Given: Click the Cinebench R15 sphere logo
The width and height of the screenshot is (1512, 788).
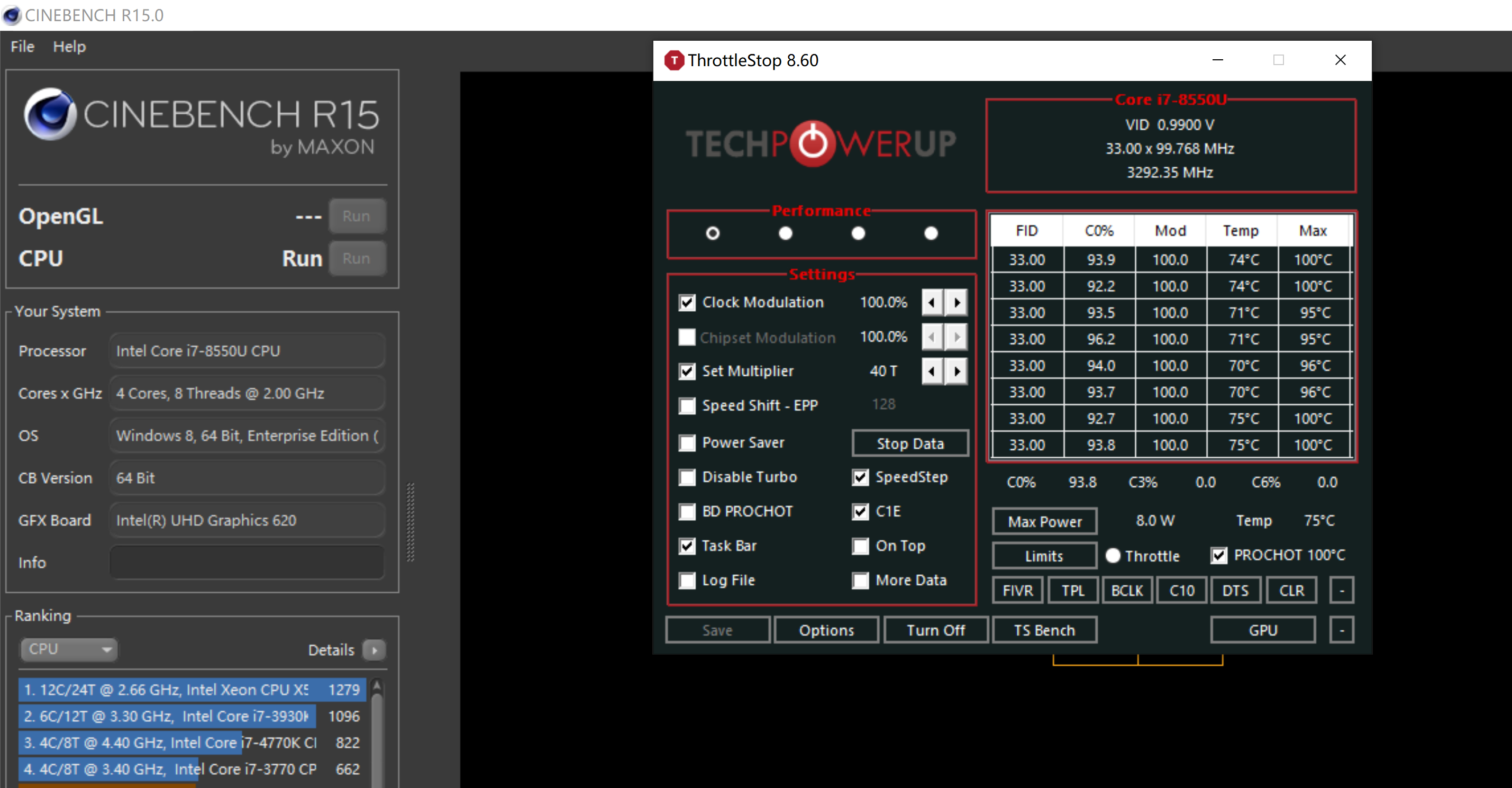Looking at the screenshot, I should coord(50,114).
